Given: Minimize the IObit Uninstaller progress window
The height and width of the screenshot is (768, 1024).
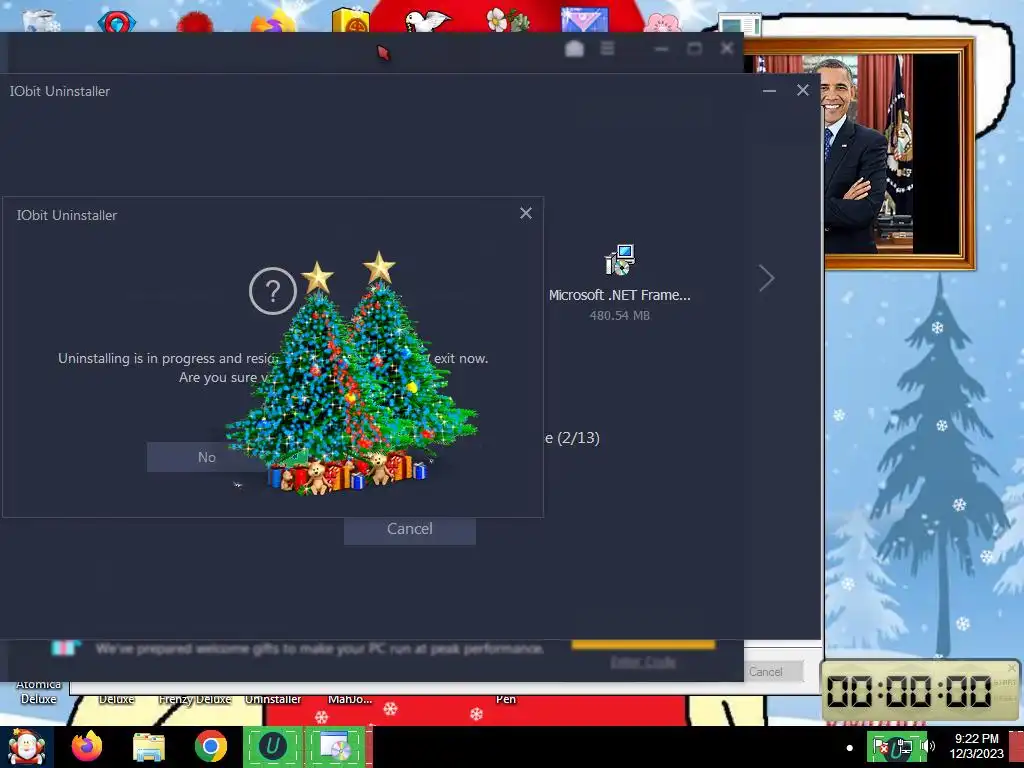Looking at the screenshot, I should (x=769, y=91).
